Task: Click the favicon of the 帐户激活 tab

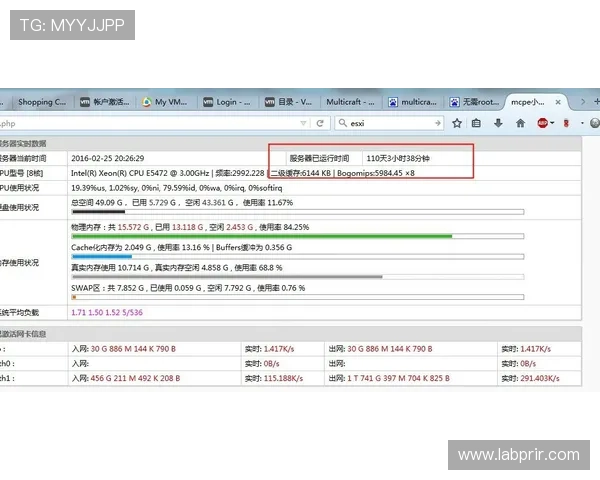Action: coord(85,102)
